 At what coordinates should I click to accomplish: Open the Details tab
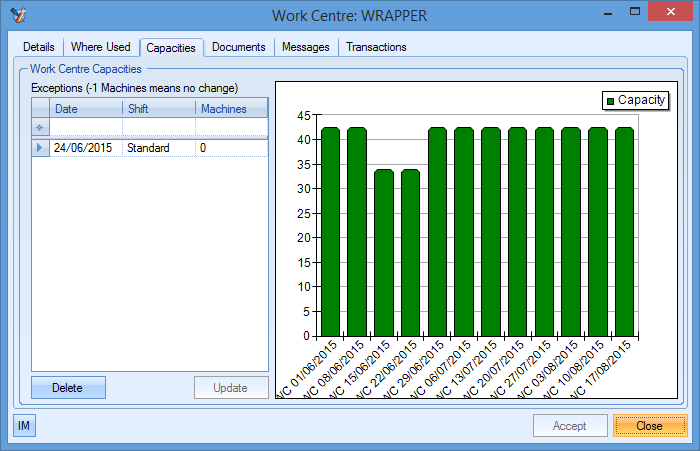pos(39,47)
